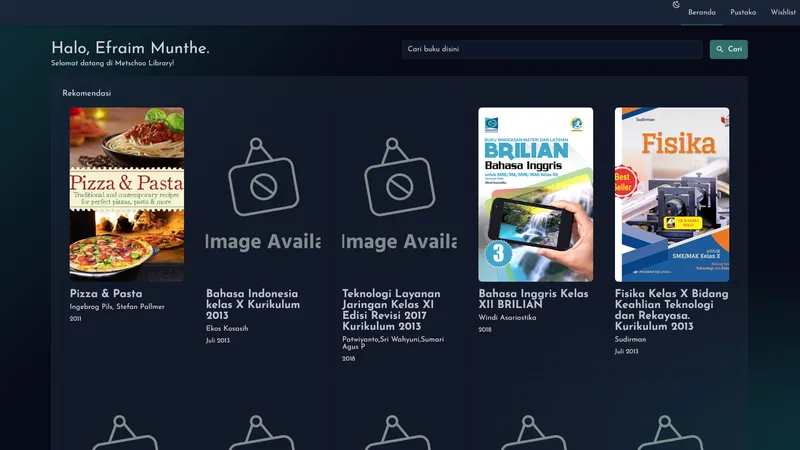Click author text 'Sudirman' under Fisika

(630, 339)
